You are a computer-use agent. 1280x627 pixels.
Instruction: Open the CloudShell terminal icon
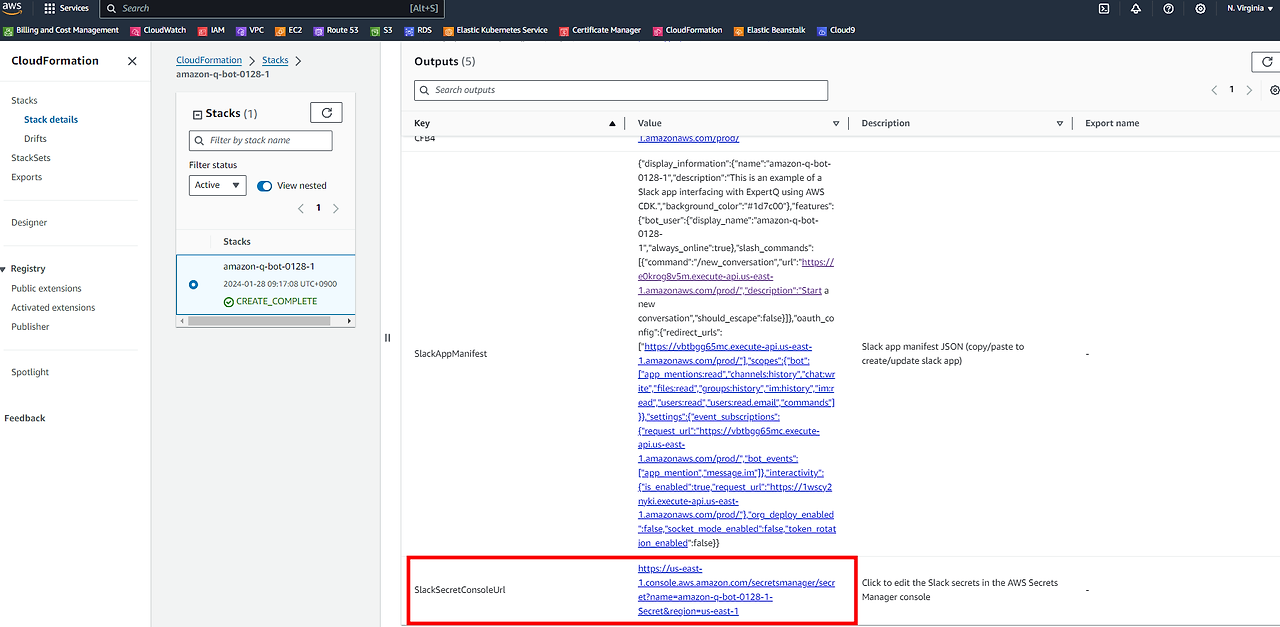(x=1104, y=8)
